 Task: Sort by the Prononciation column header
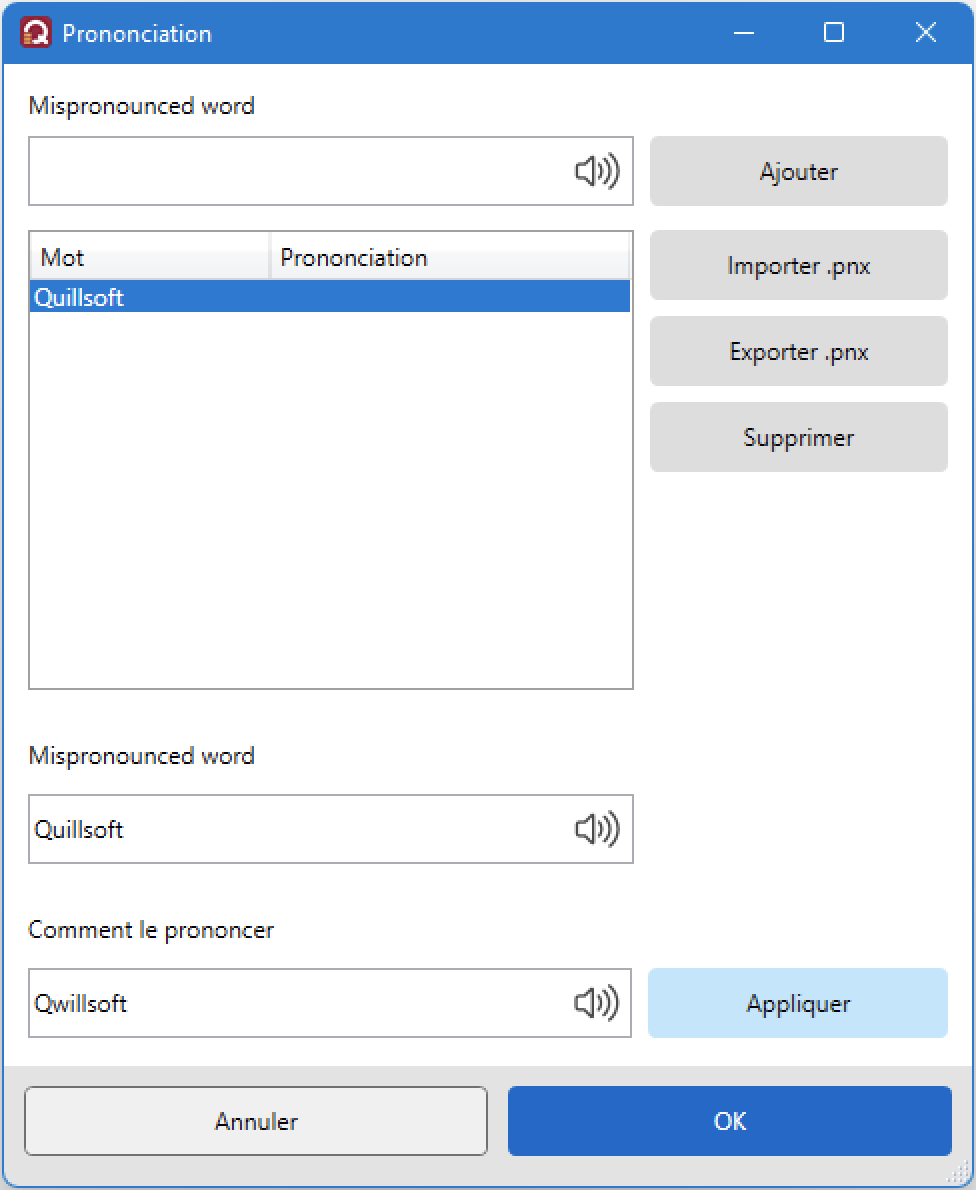pyautogui.click(x=450, y=257)
